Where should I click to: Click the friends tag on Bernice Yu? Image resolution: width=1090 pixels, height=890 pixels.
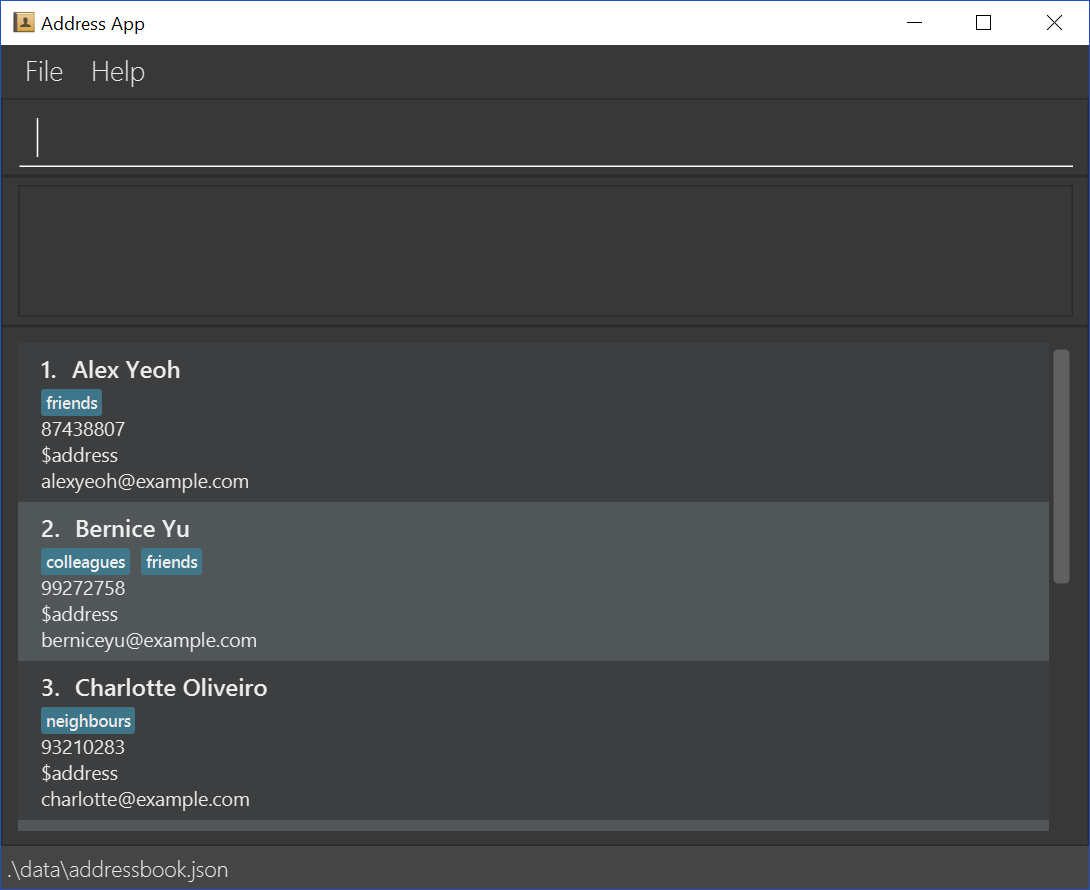click(172, 562)
